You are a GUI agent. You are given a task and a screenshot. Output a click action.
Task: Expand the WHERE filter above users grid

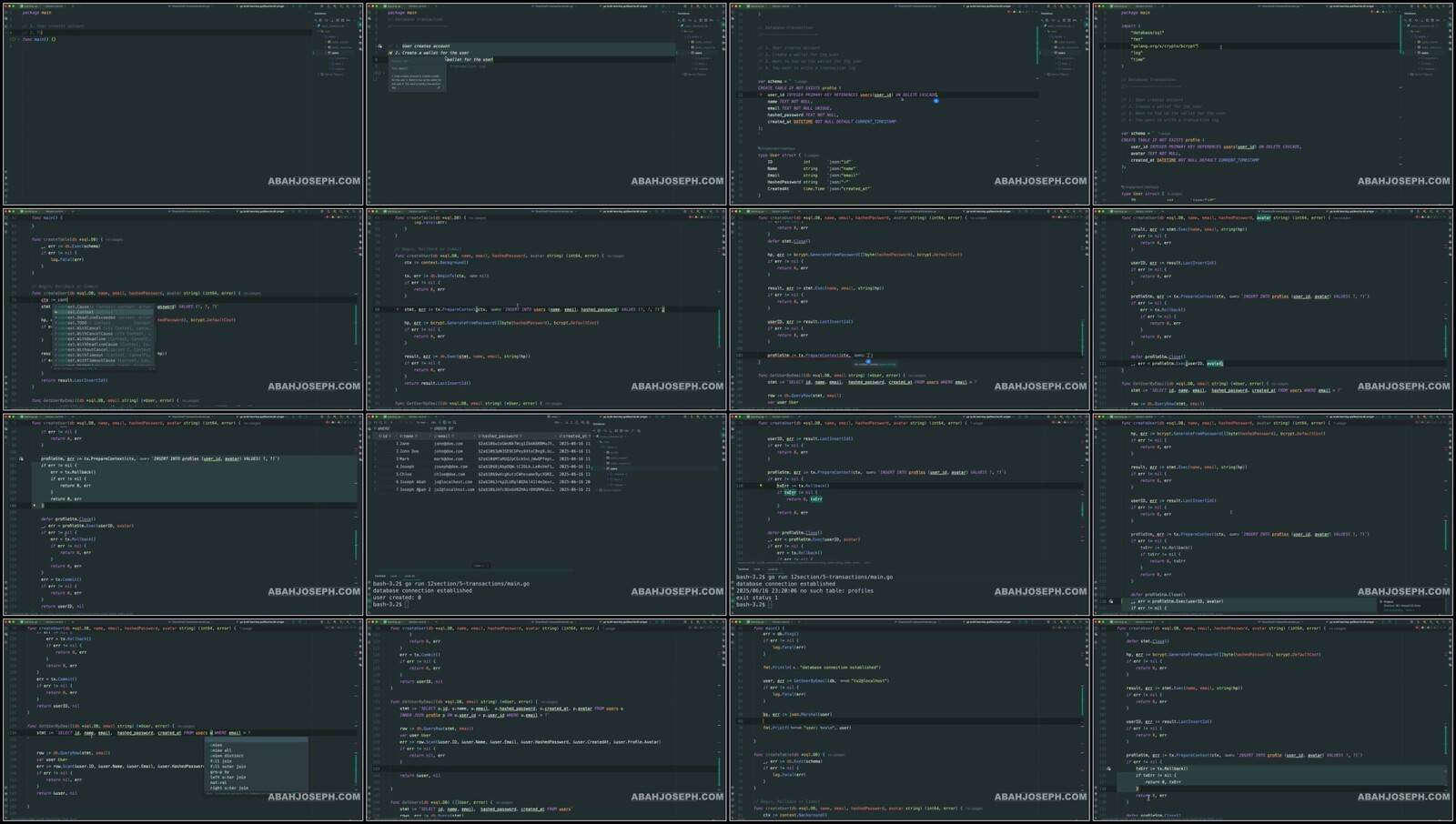[383, 428]
